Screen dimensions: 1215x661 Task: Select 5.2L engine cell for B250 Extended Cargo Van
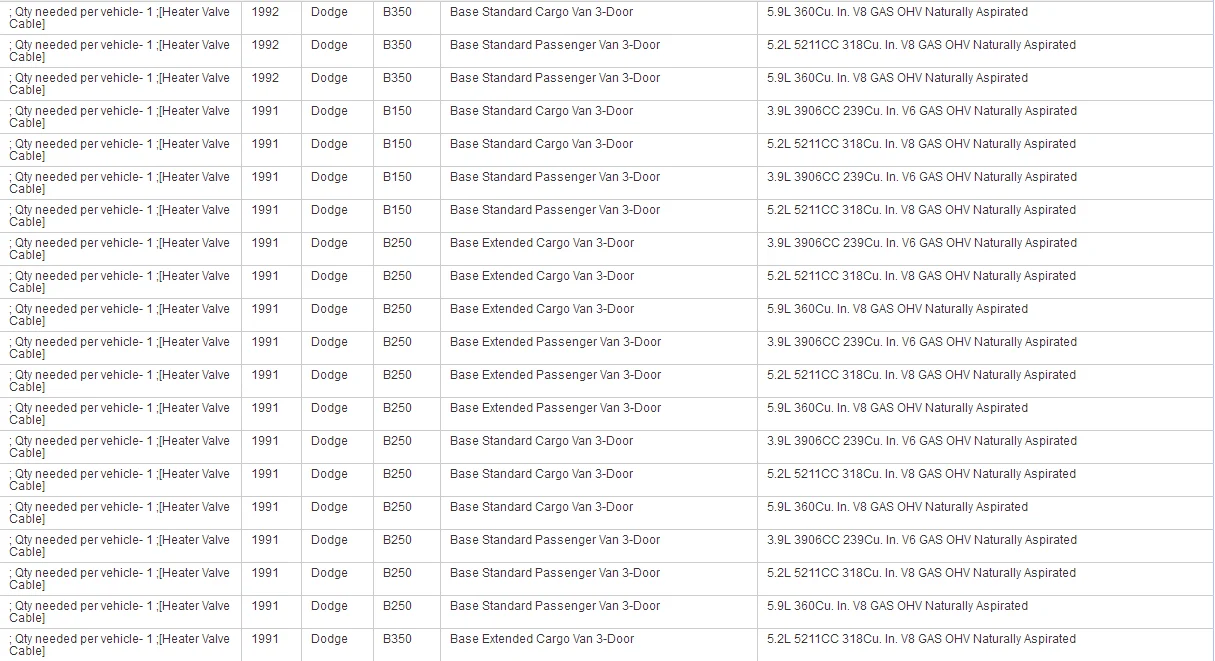[x=985, y=282]
